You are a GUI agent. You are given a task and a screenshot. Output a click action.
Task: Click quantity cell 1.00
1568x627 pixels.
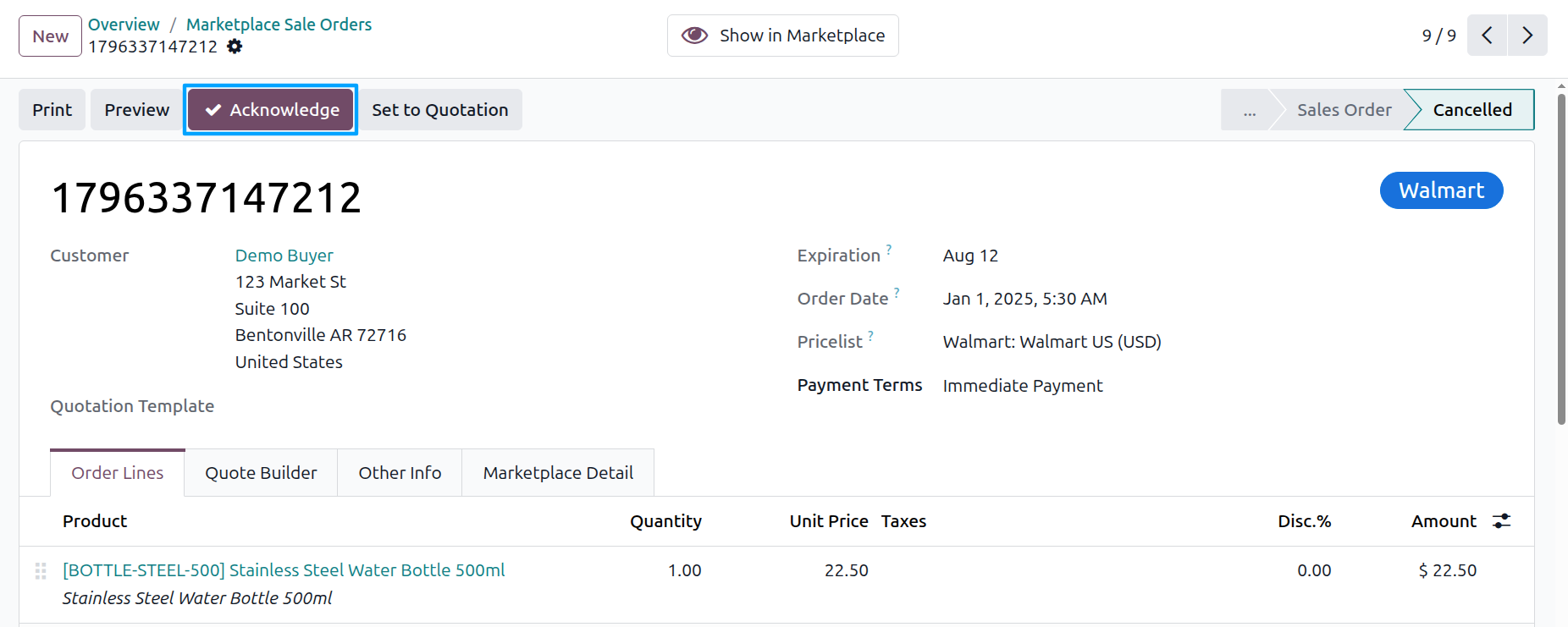point(684,570)
